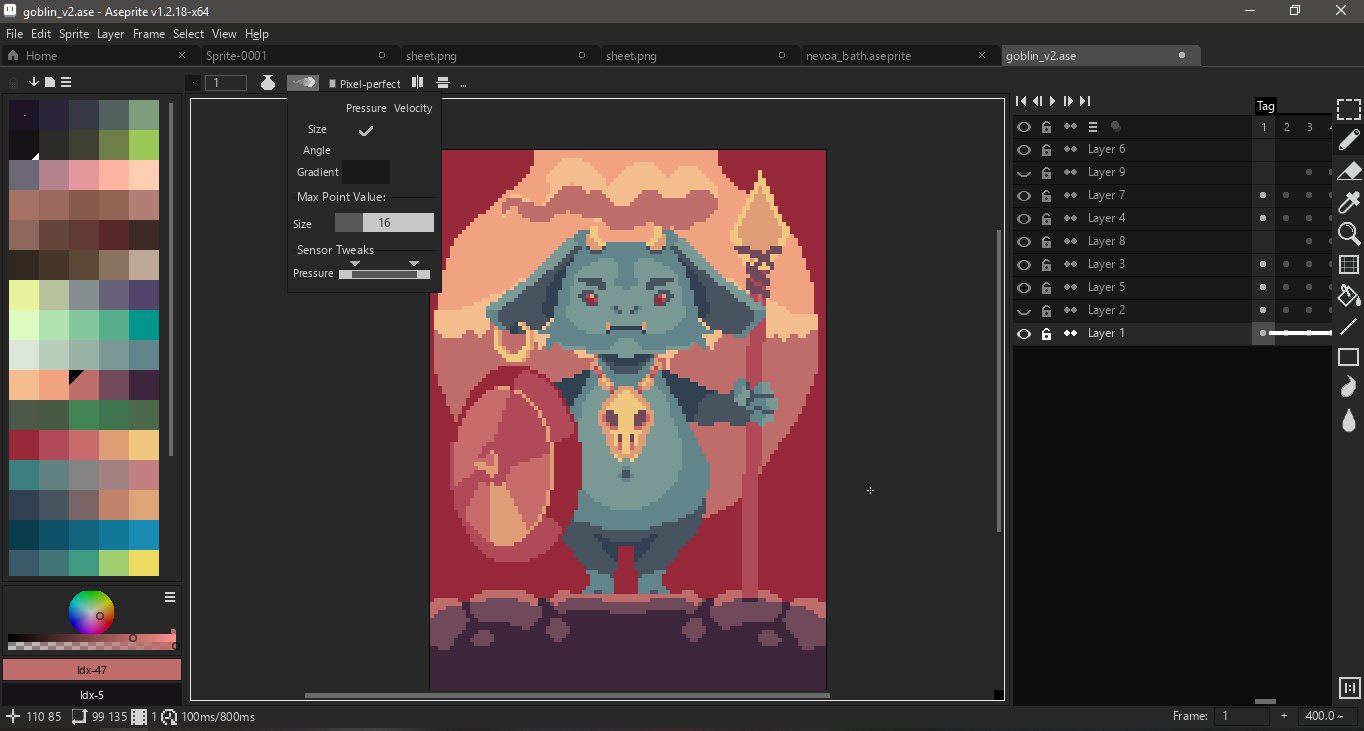1364x731 pixels.
Task: Open the File menu
Action: (x=14, y=34)
